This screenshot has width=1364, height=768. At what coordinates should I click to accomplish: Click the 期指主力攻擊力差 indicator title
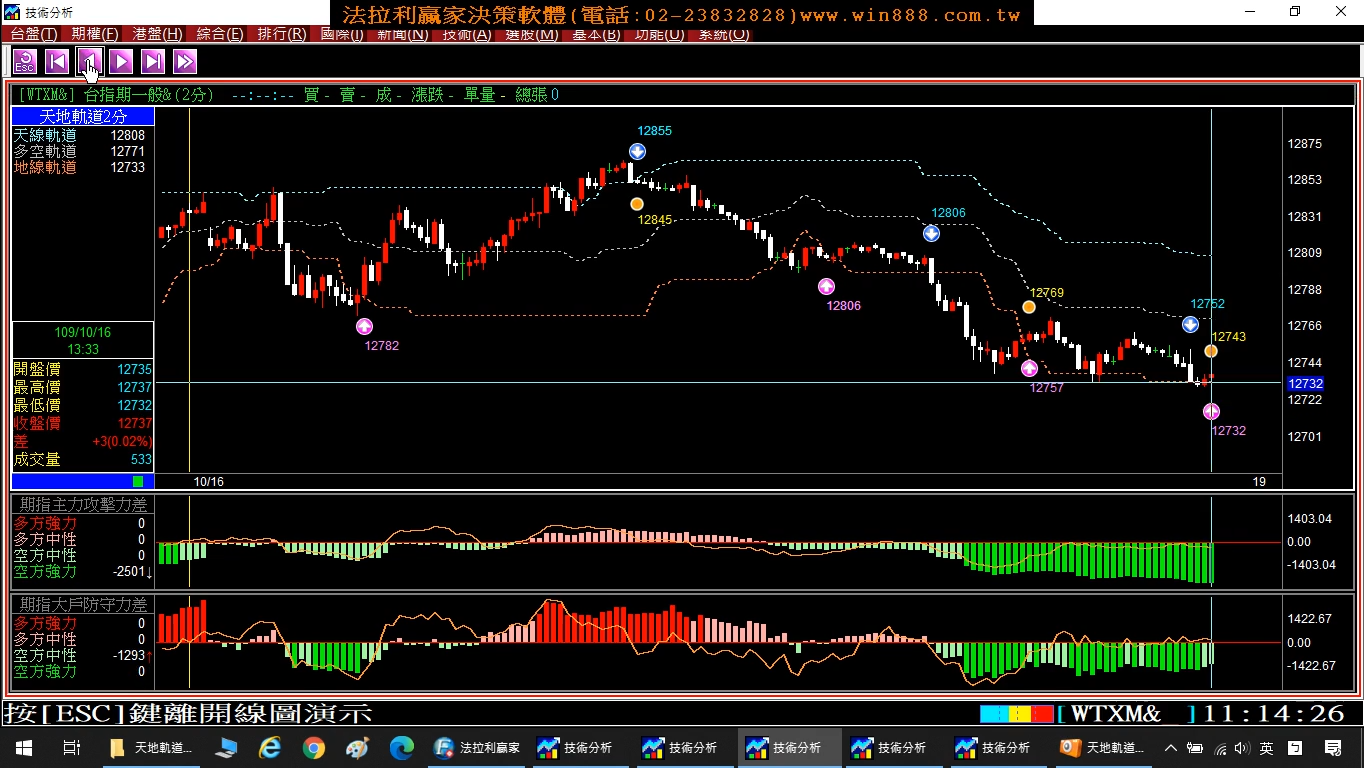(x=83, y=505)
